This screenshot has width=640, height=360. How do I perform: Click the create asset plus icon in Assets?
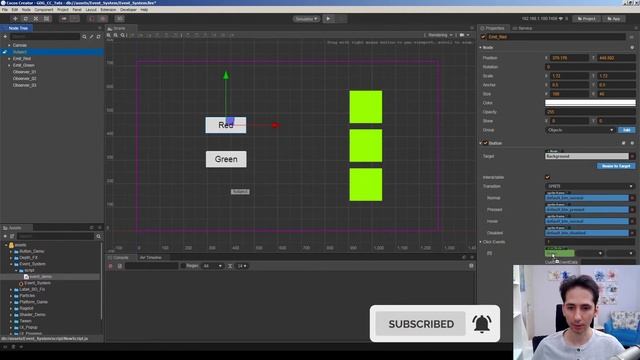click(x=5, y=236)
